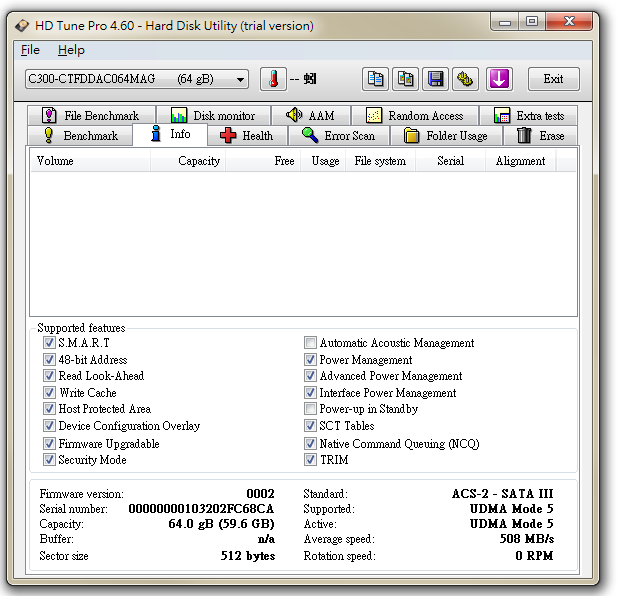Click the copy screenshot to clipboard icon
The image size is (619, 596).
(405, 79)
